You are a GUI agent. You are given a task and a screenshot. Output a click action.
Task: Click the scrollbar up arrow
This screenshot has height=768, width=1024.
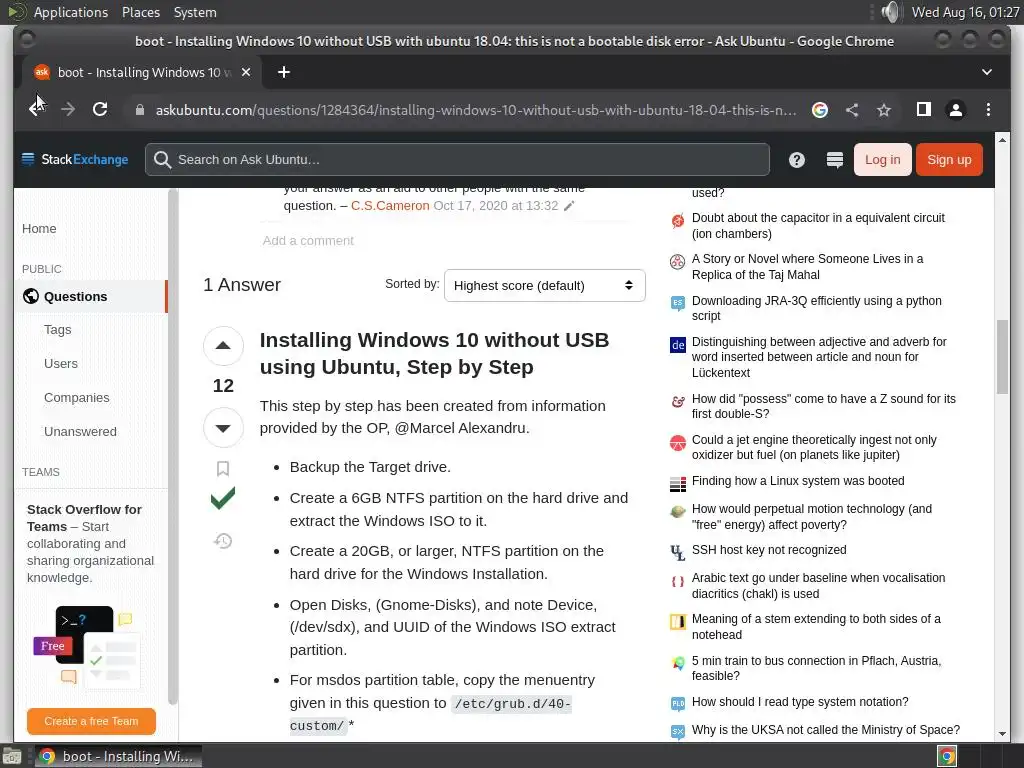[1002, 139]
